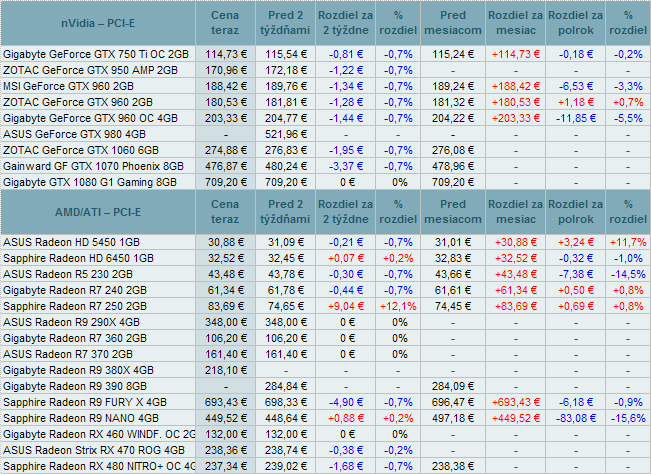651x474 pixels.
Task: Click the 170,96 € current price cell
Action: 226,70
